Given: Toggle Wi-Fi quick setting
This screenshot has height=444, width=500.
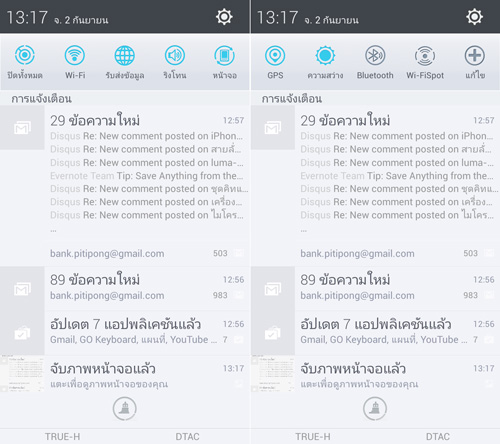Looking at the screenshot, I should (75, 55).
